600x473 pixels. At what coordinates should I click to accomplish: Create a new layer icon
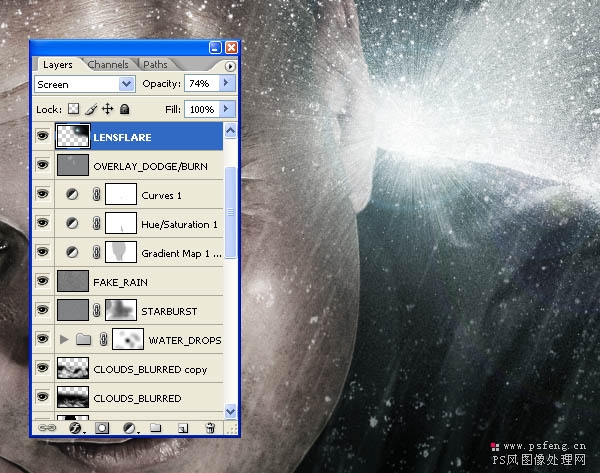pyautogui.click(x=183, y=428)
